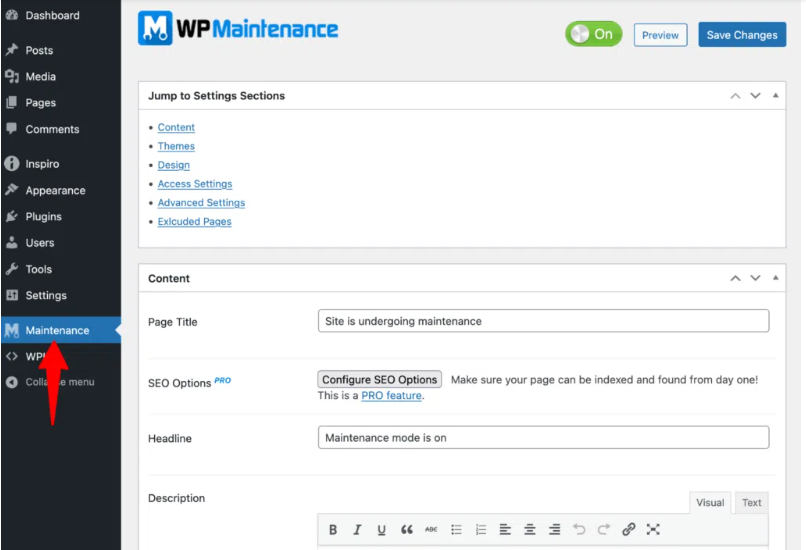The width and height of the screenshot is (806, 550).
Task: Open the Appearance menu in sidebar
Action: (55, 190)
